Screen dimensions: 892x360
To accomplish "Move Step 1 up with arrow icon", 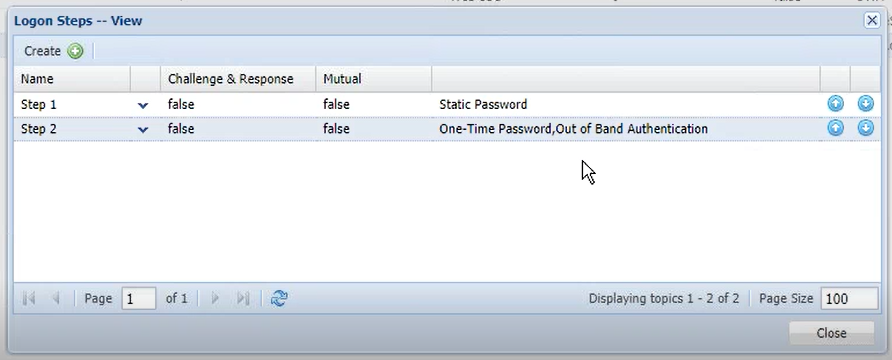I will (835, 104).
